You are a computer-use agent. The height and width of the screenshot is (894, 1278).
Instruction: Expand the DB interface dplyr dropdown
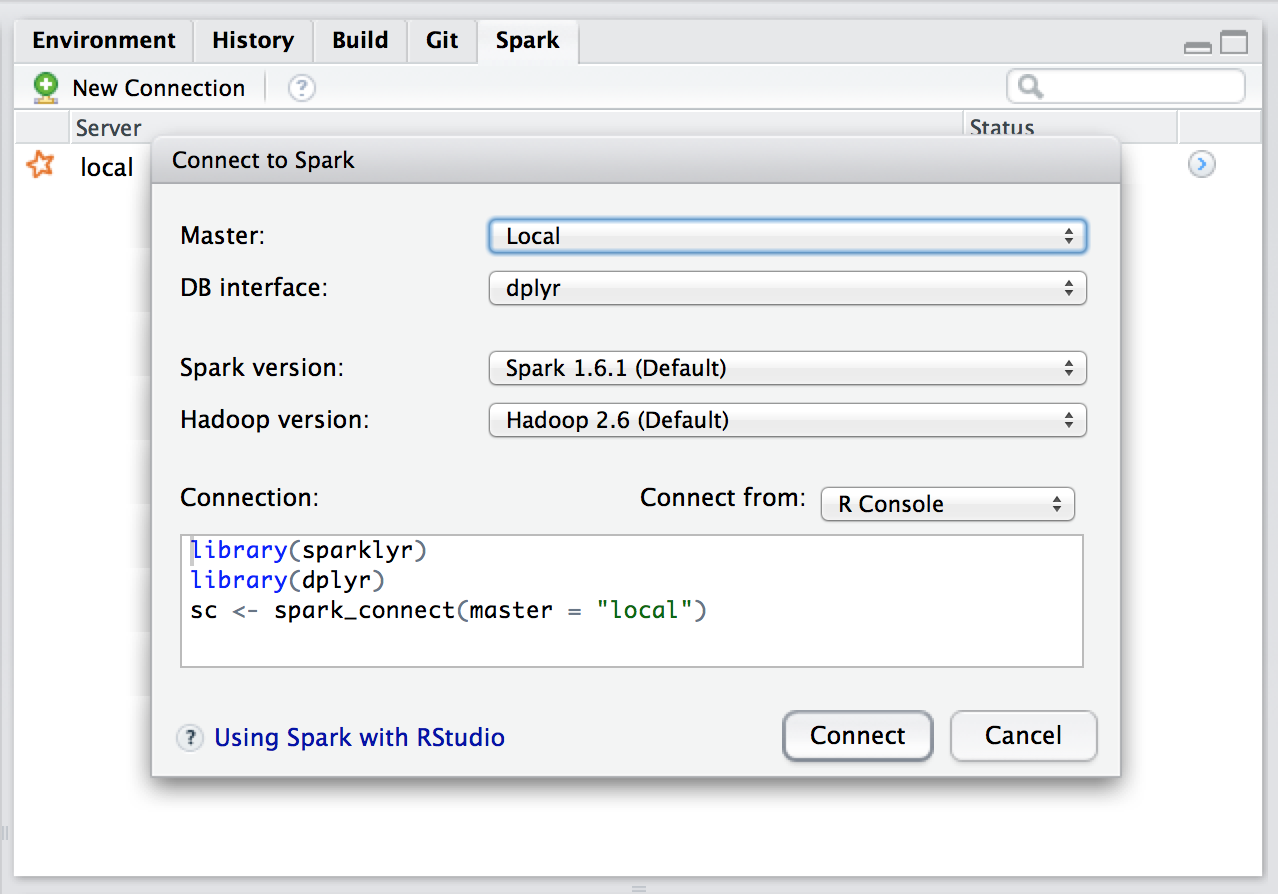(x=788, y=289)
